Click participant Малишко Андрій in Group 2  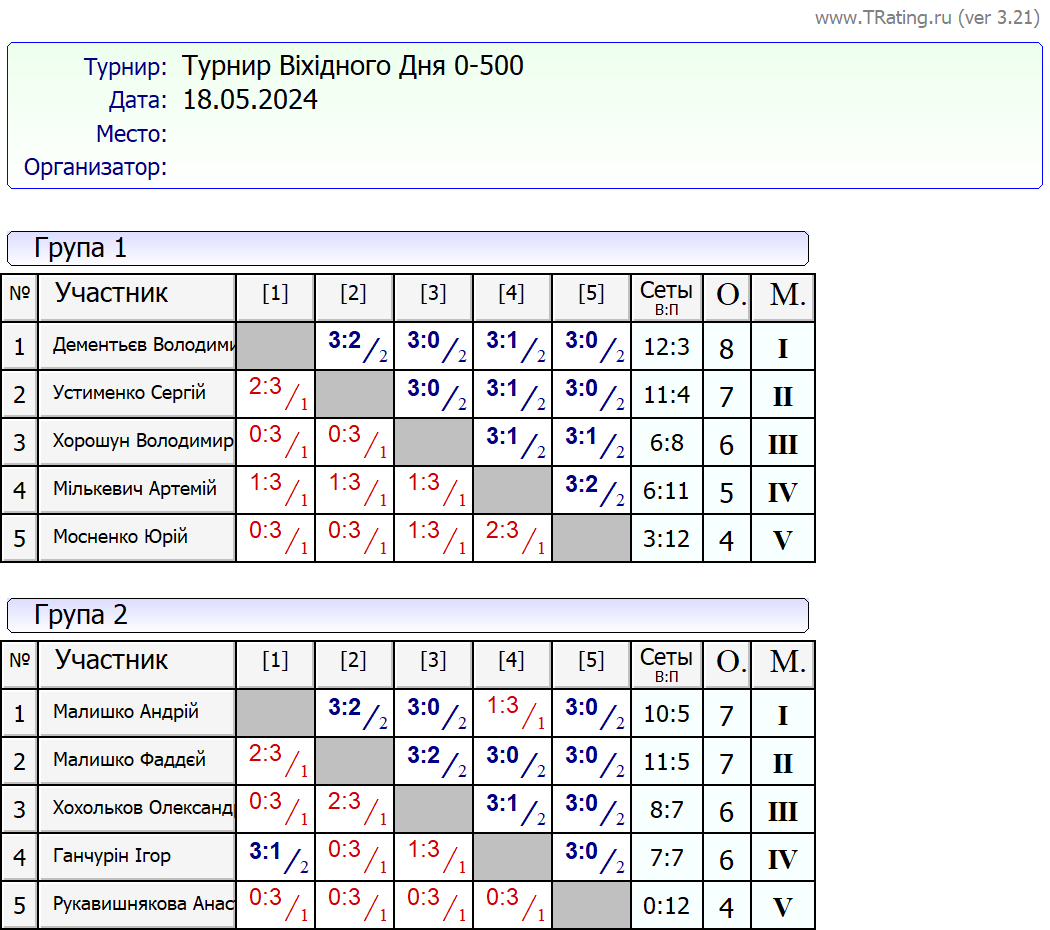point(126,712)
